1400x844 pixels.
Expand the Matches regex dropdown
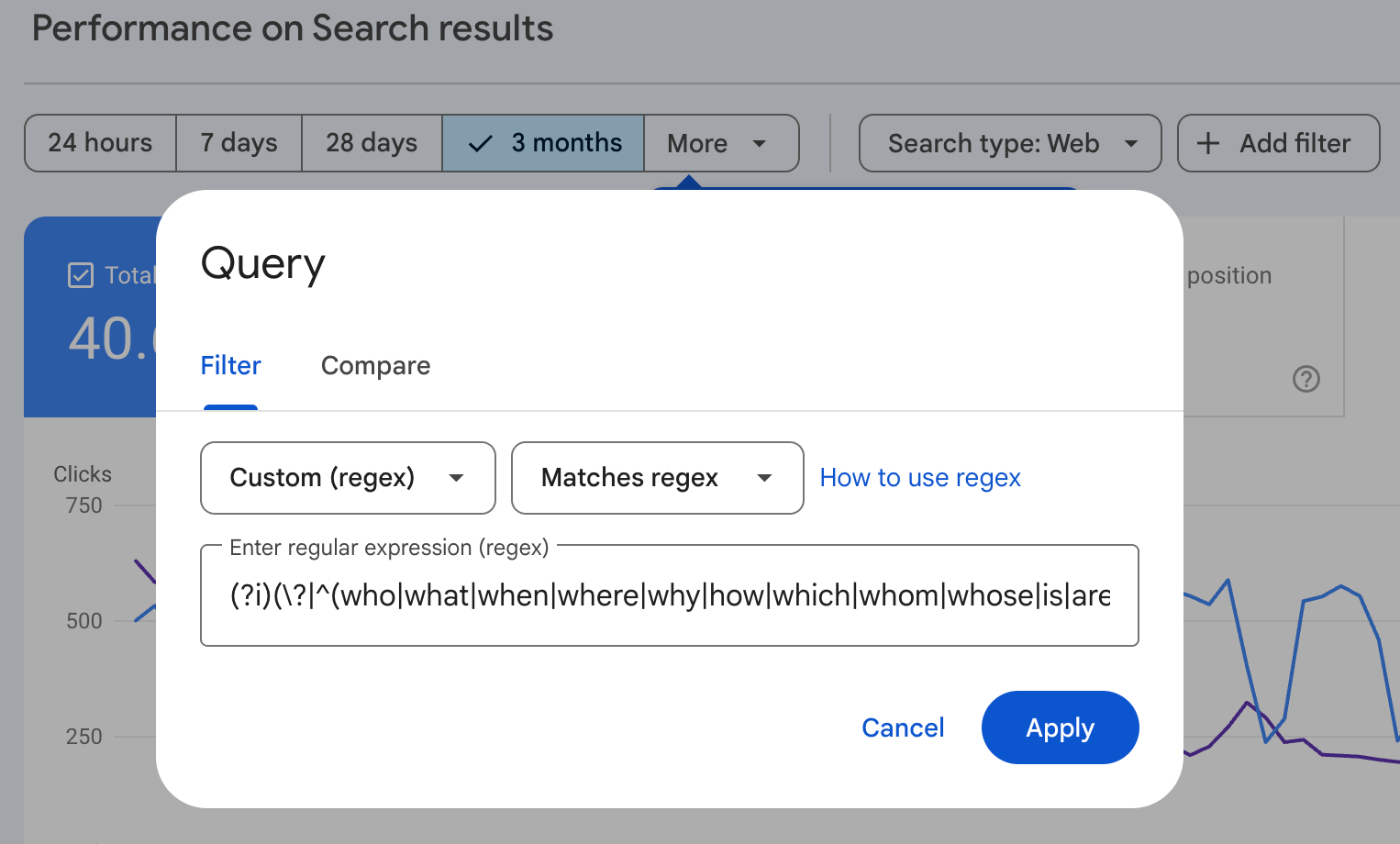pos(656,478)
